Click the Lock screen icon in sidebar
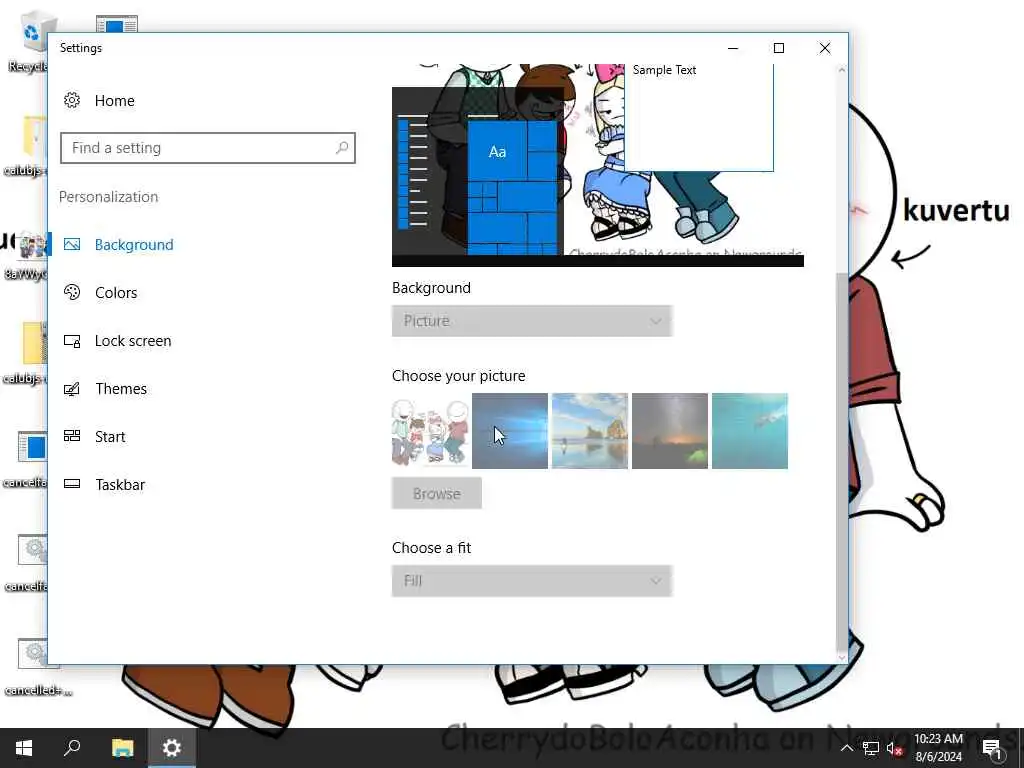 pos(72,341)
